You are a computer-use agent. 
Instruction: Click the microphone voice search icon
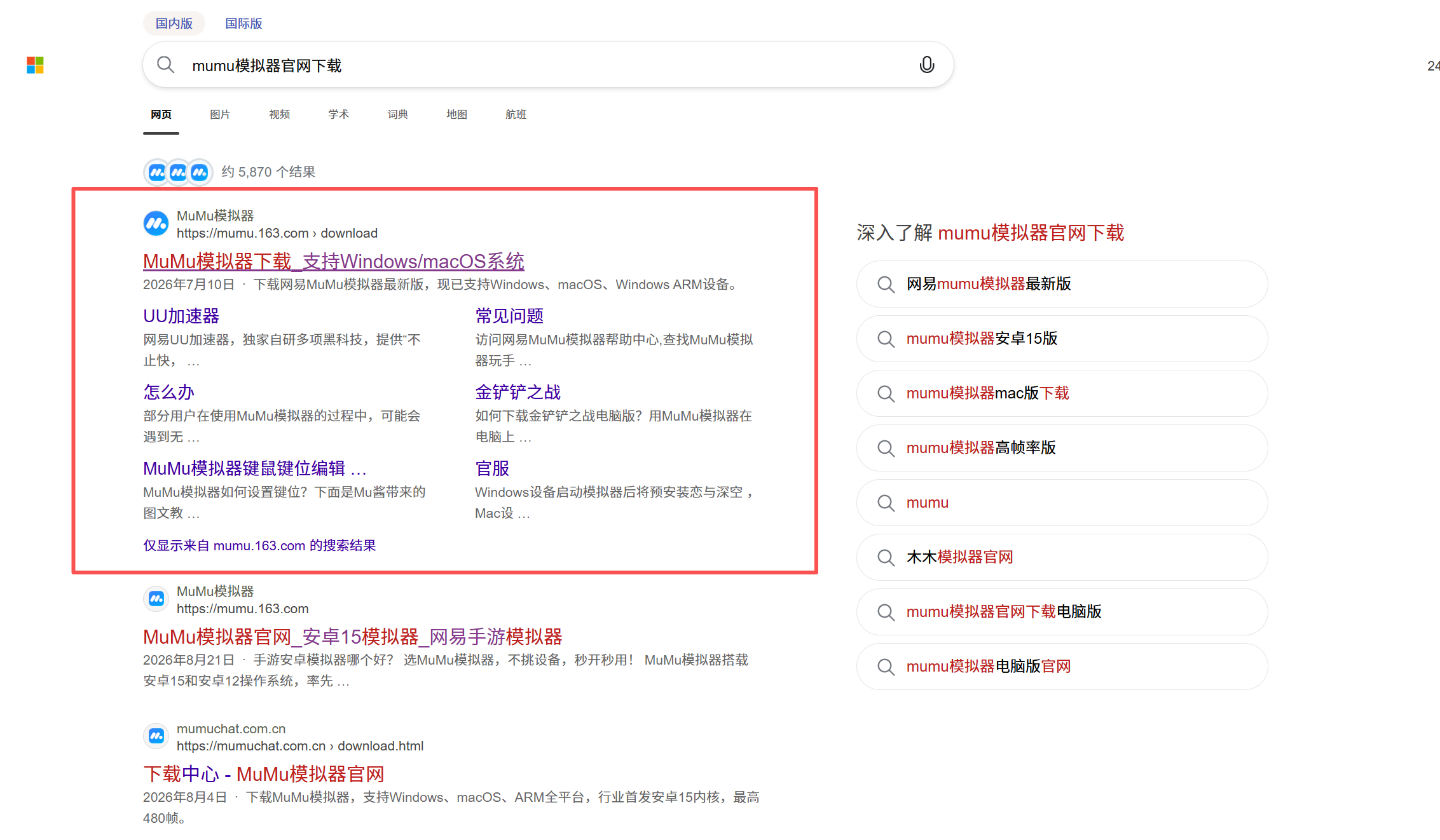[927, 65]
